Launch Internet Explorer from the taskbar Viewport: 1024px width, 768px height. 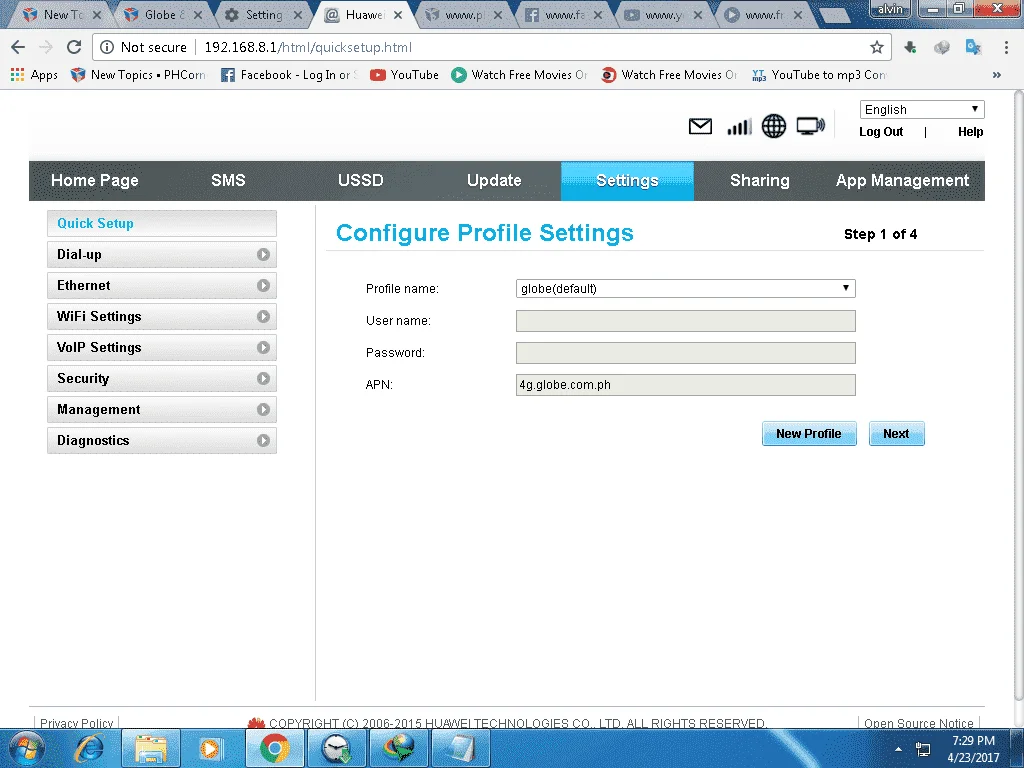point(88,748)
